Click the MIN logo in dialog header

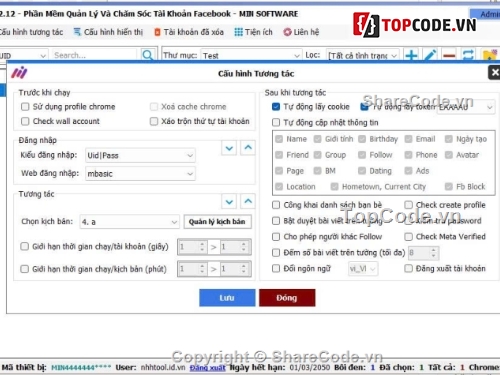19,72
